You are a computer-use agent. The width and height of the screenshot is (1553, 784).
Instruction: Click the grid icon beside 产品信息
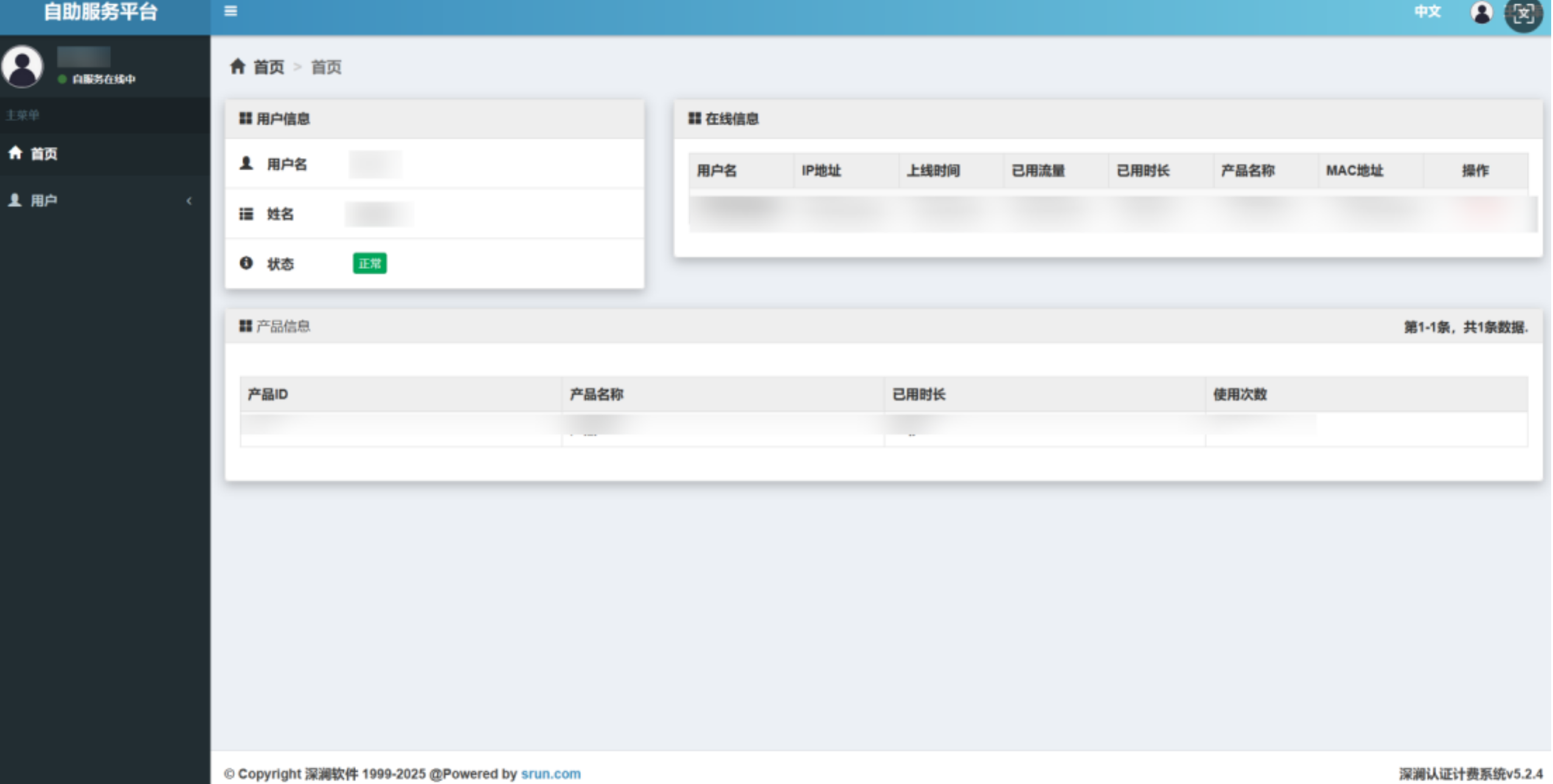tap(245, 326)
